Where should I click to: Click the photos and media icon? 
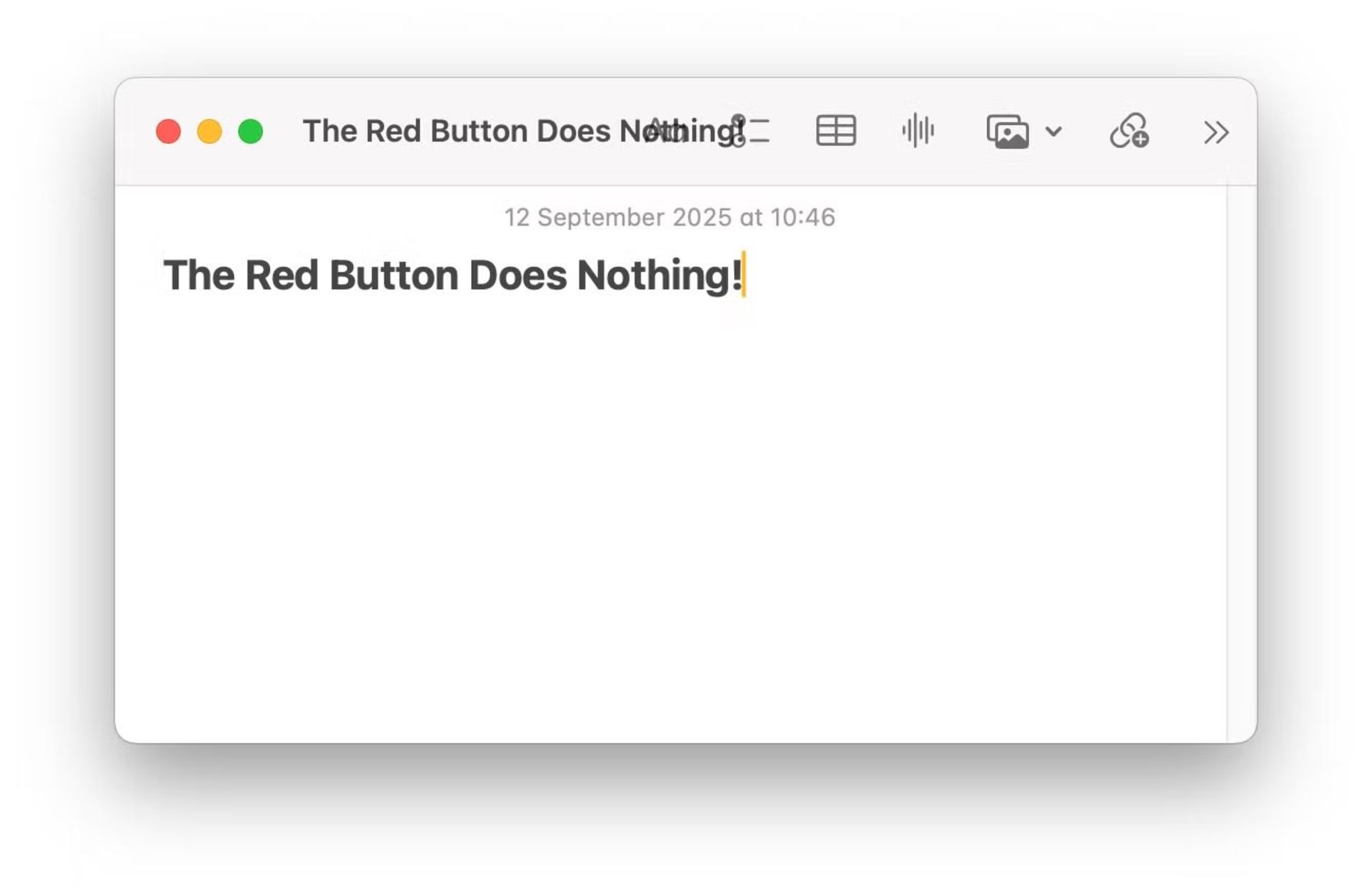tap(1008, 131)
